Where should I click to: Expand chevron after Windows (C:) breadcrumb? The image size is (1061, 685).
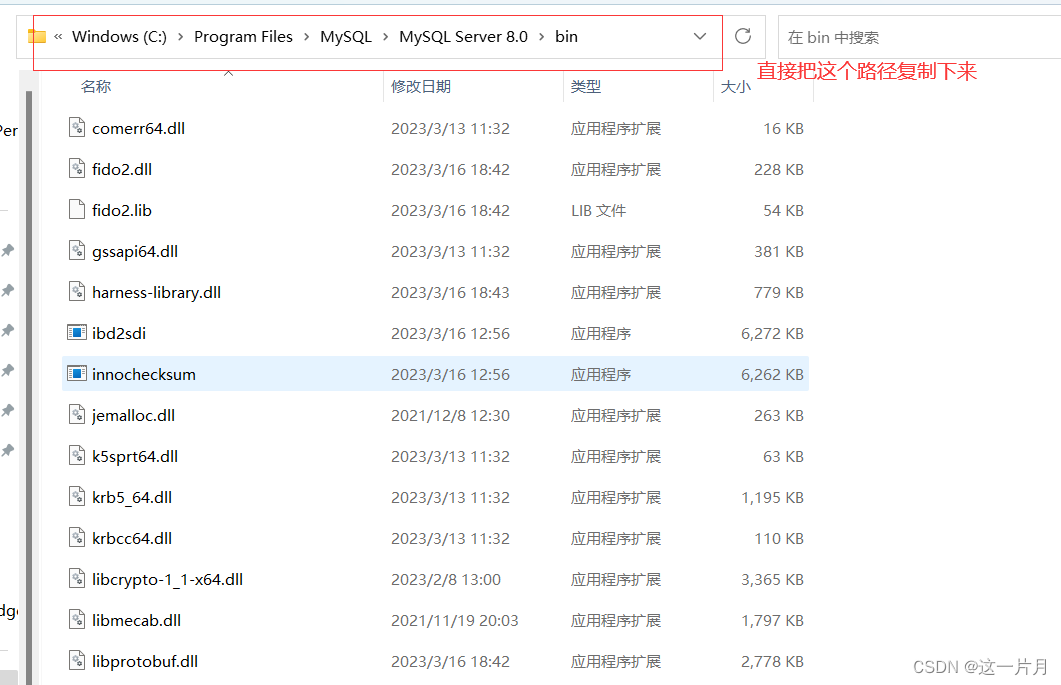tap(181, 37)
